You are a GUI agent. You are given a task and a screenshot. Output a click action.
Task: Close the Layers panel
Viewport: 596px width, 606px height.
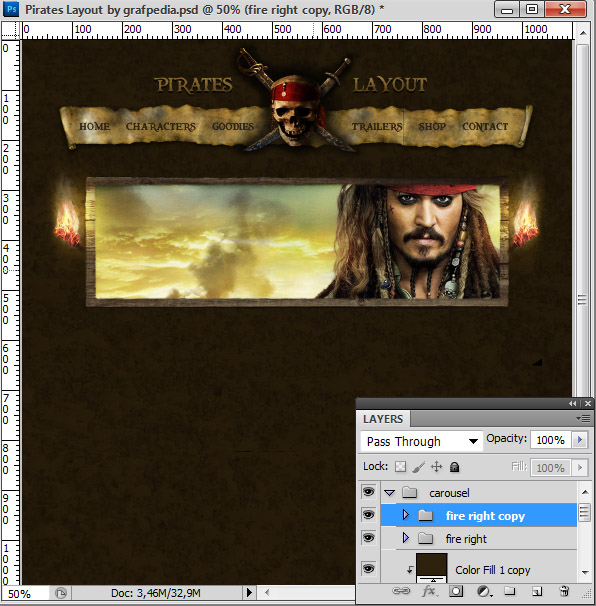pyautogui.click(x=588, y=403)
